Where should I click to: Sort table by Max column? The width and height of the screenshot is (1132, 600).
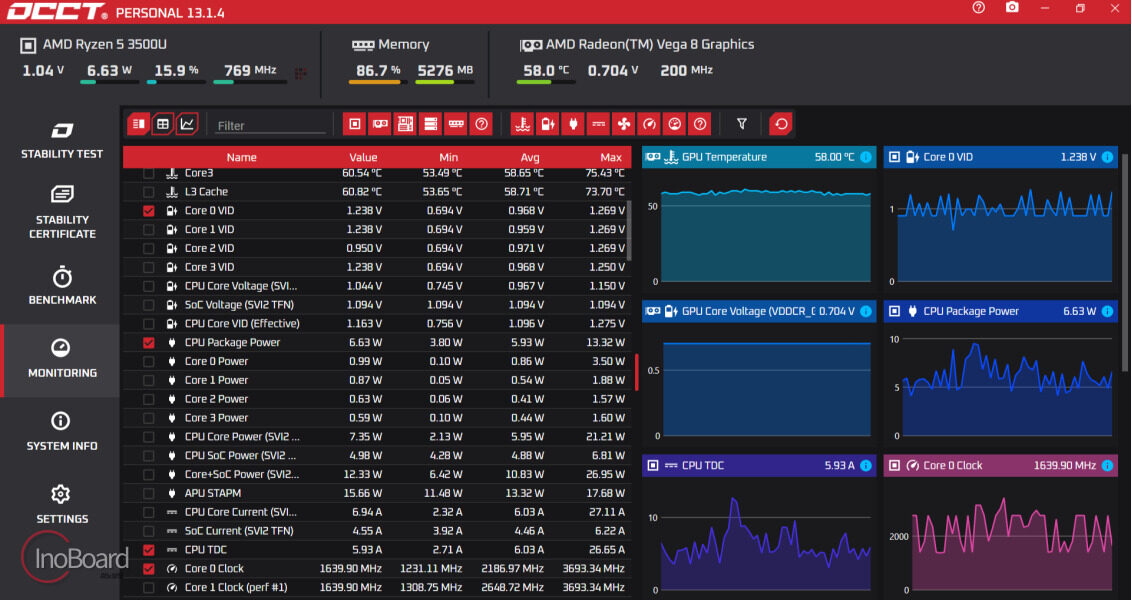[x=611, y=157]
